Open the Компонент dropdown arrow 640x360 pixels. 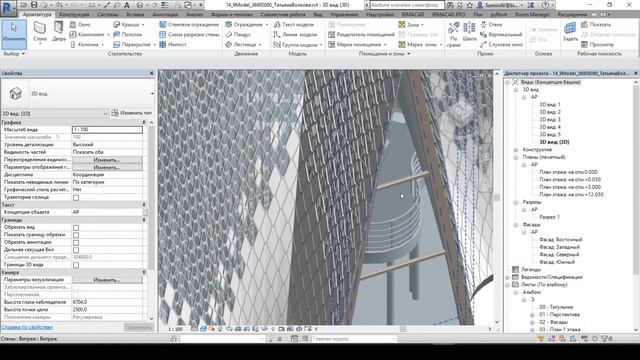point(108,35)
